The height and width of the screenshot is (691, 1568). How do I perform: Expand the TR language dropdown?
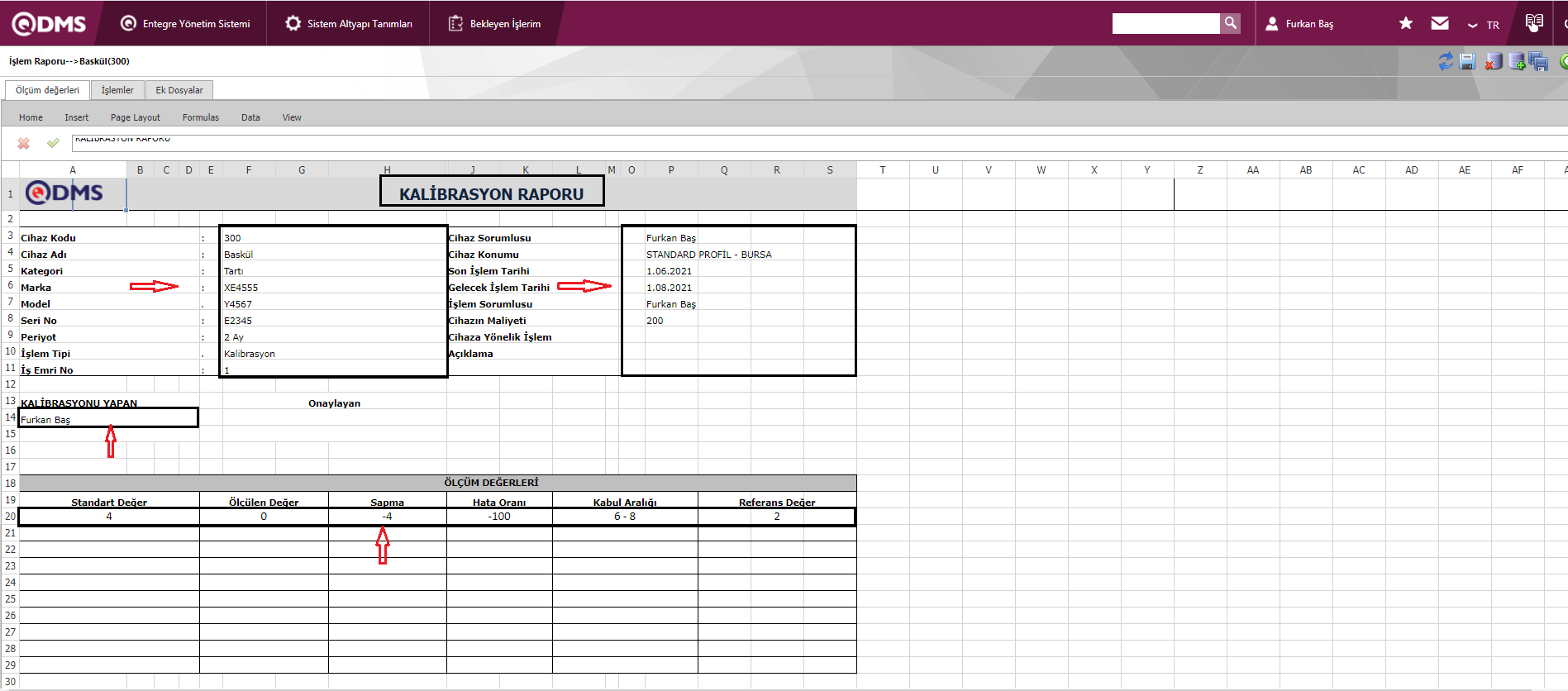1484,25
